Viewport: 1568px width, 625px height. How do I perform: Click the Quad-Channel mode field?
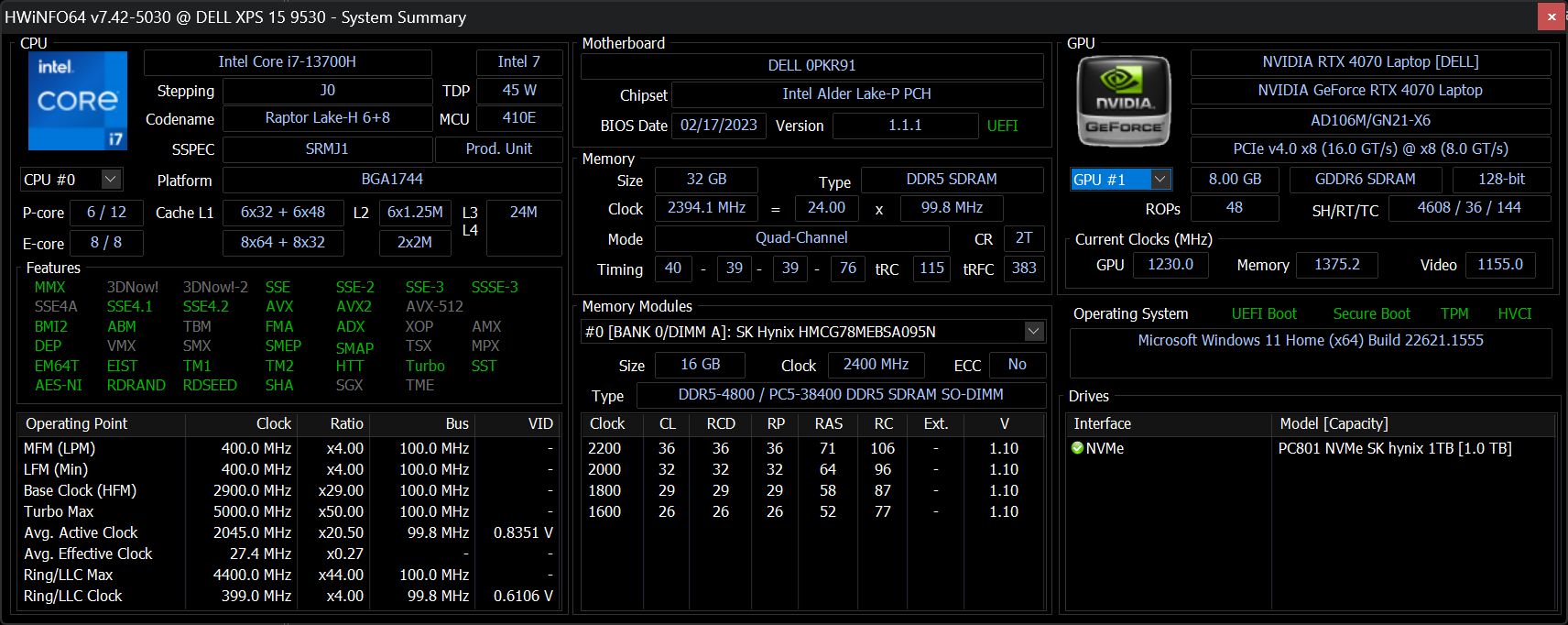click(801, 238)
